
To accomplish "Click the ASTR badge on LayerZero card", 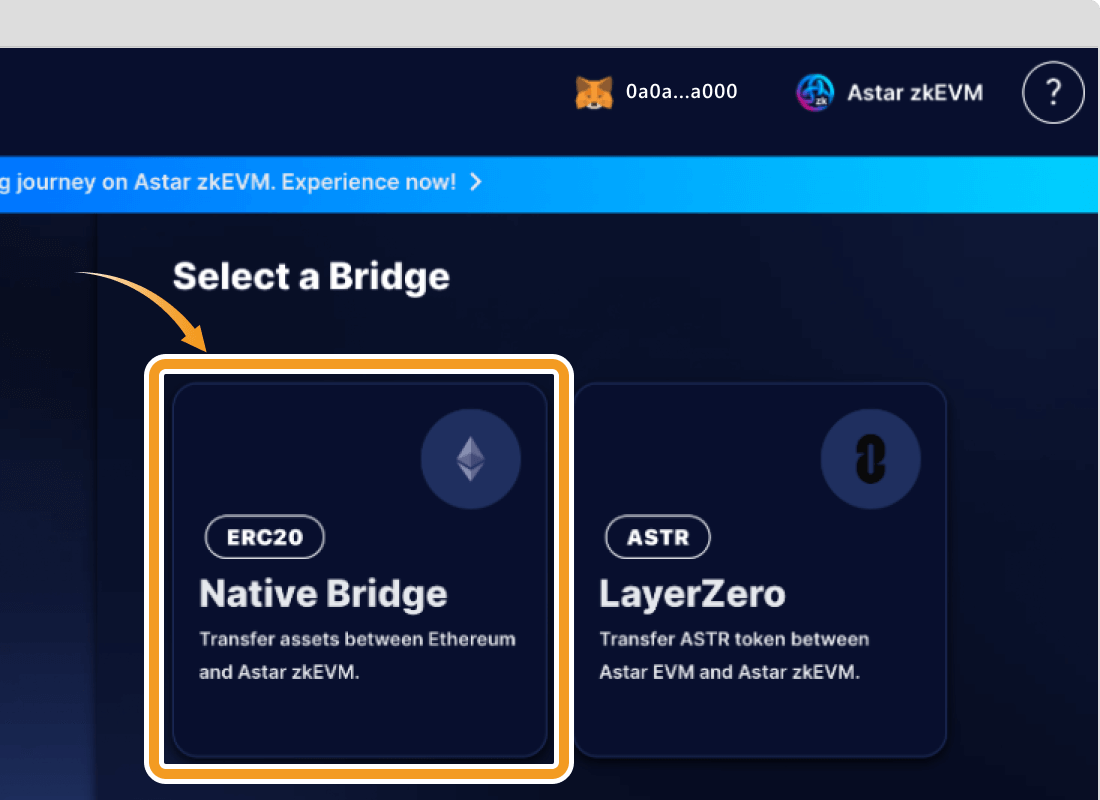I will pos(658,537).
